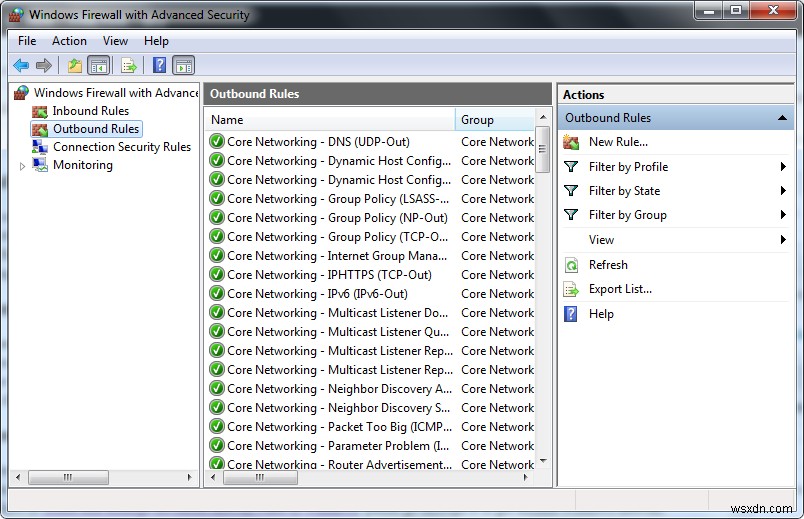The image size is (804, 519).
Task: Click Help link in Actions pane
Action: pos(601,314)
